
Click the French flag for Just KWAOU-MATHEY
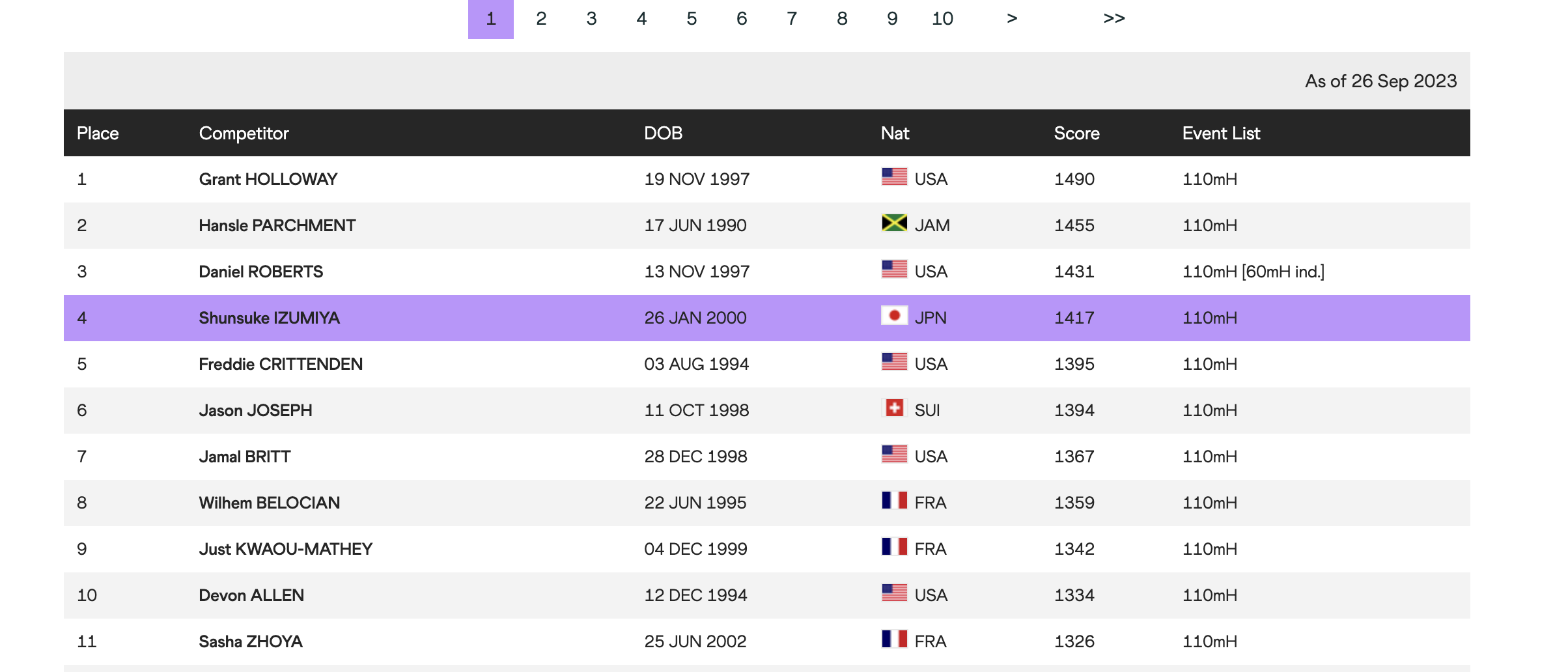[x=894, y=546]
